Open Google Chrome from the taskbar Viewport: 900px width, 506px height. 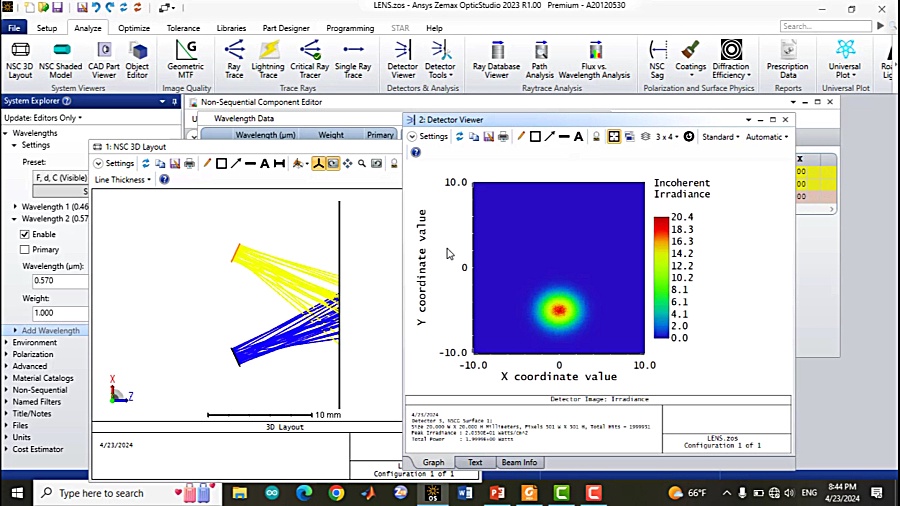click(x=336, y=493)
